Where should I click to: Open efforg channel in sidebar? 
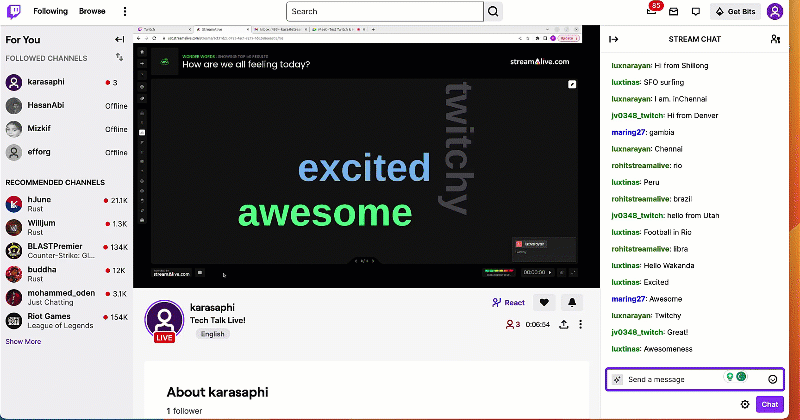pyautogui.click(x=66, y=152)
